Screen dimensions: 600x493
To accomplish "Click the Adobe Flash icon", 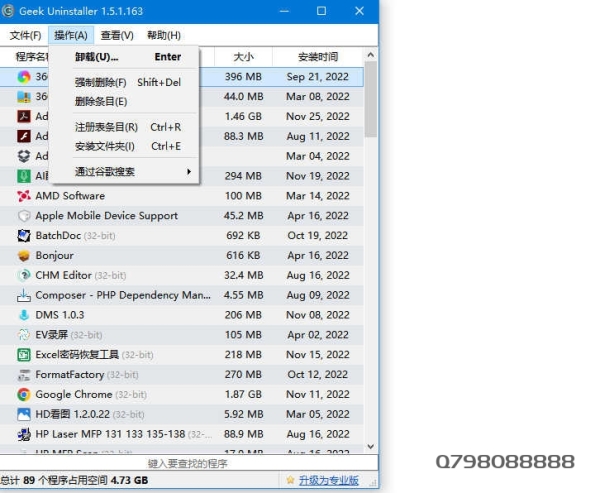I will (x=24, y=136).
